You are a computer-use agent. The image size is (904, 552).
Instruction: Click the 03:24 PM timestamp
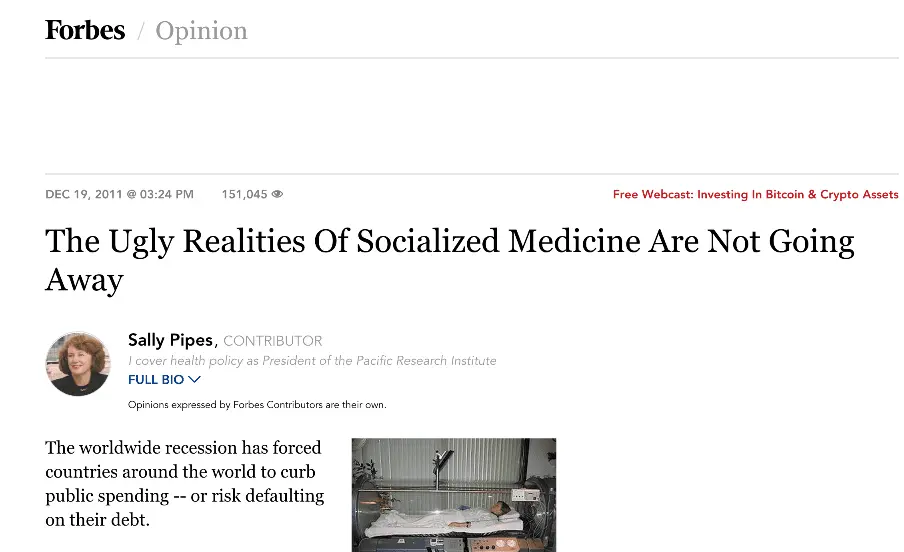[x=166, y=194]
